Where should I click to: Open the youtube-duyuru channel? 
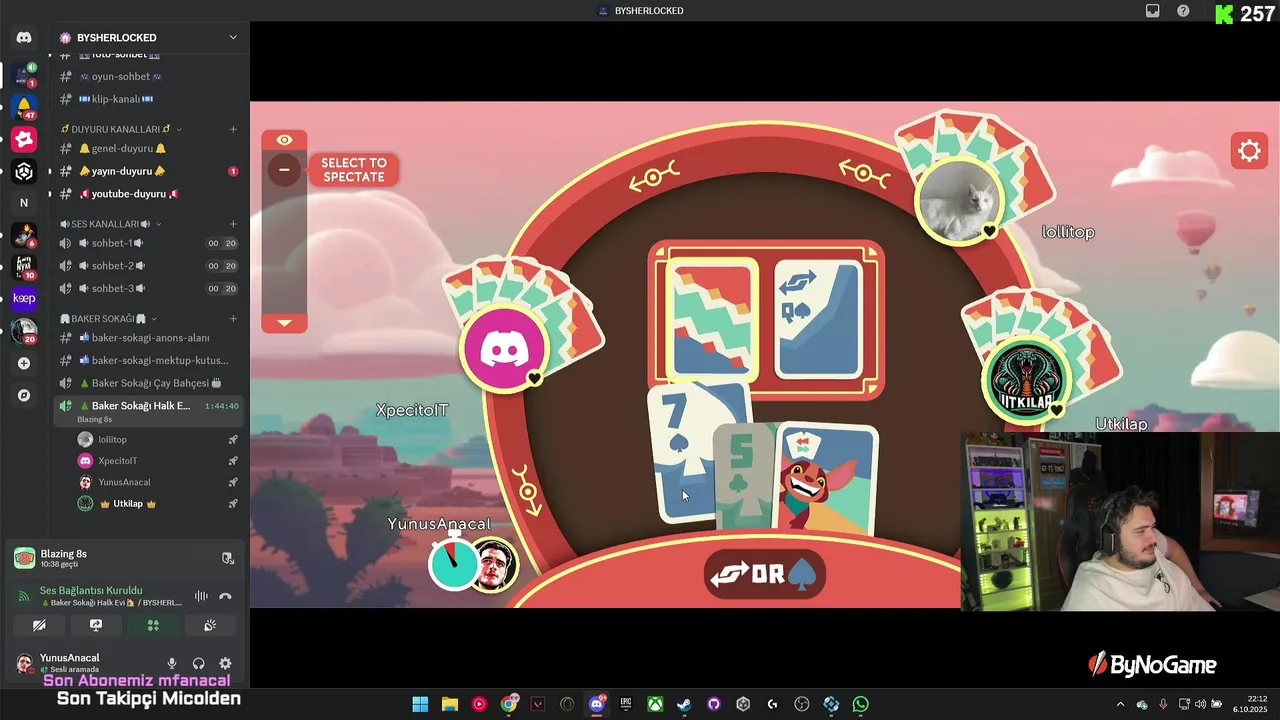148,194
